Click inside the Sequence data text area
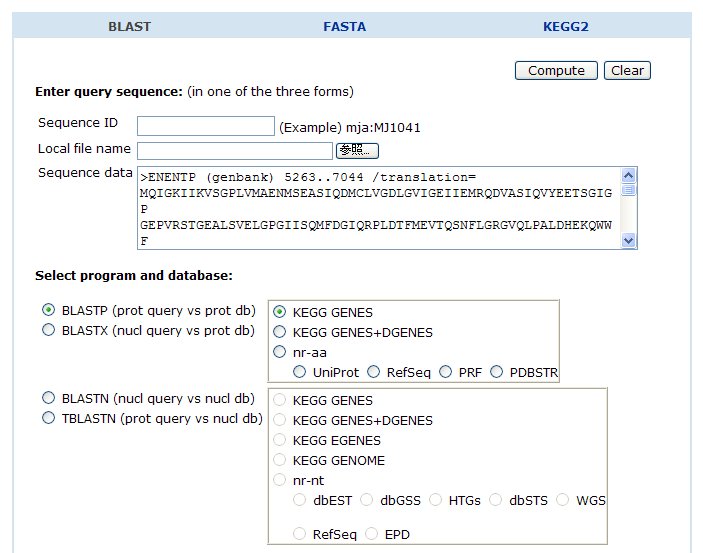 (x=379, y=208)
